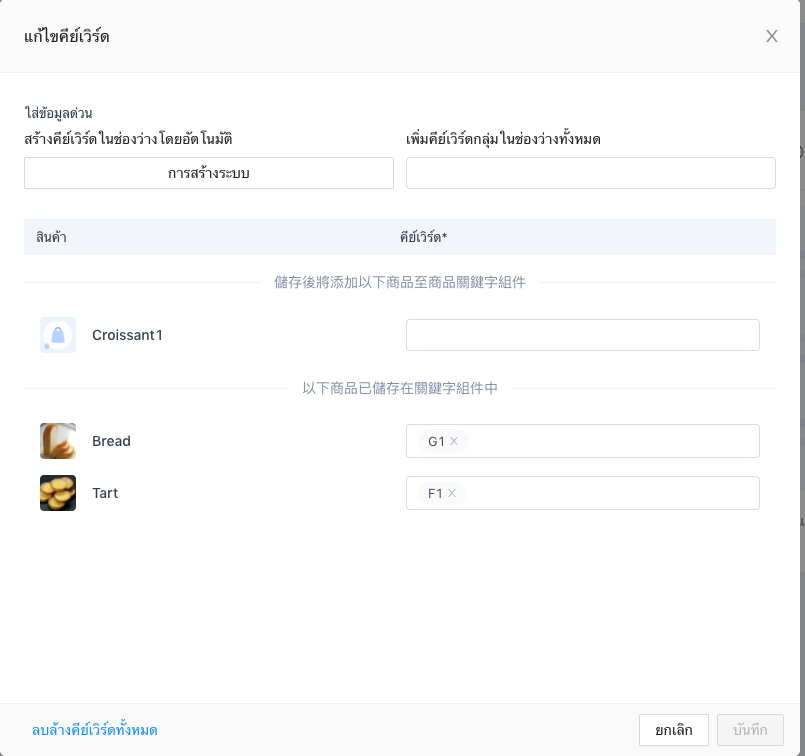Click inside Tart's keyword field

[x=611, y=493]
